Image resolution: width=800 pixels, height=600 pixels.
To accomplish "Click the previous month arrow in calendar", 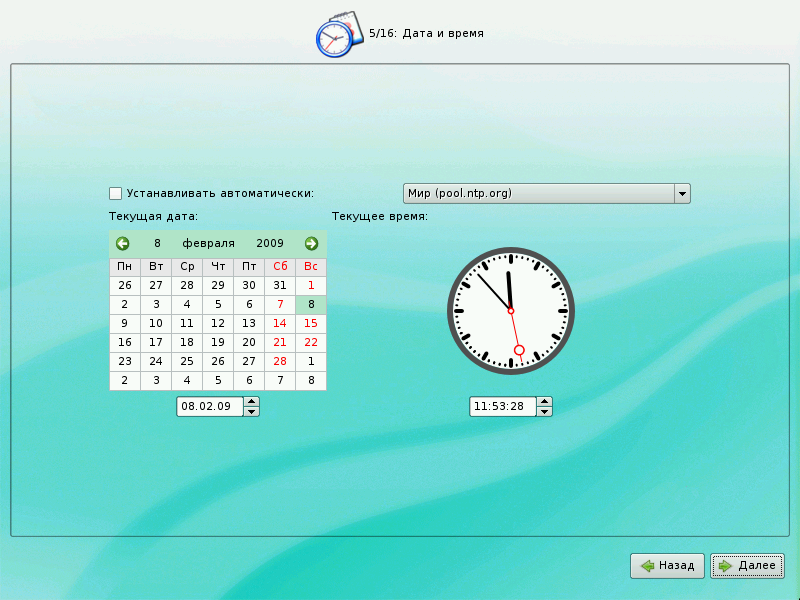I will coord(123,243).
